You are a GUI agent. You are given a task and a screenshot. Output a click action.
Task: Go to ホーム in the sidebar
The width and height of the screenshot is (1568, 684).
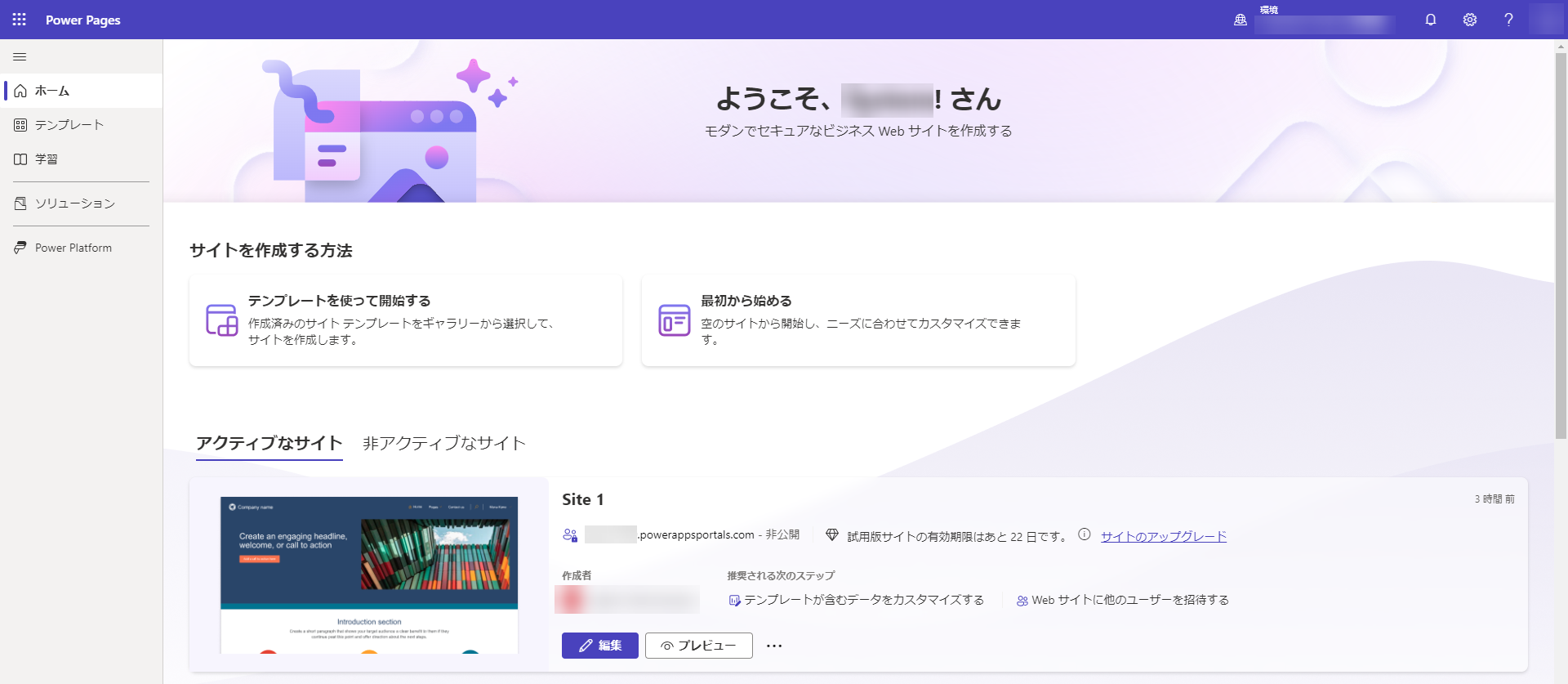(82, 91)
